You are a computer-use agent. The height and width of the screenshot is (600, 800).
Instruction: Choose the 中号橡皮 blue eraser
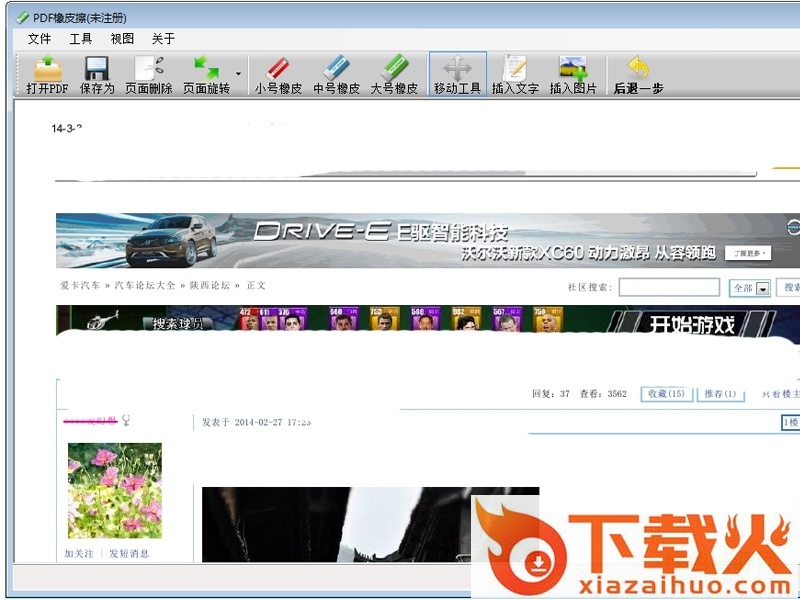point(336,74)
